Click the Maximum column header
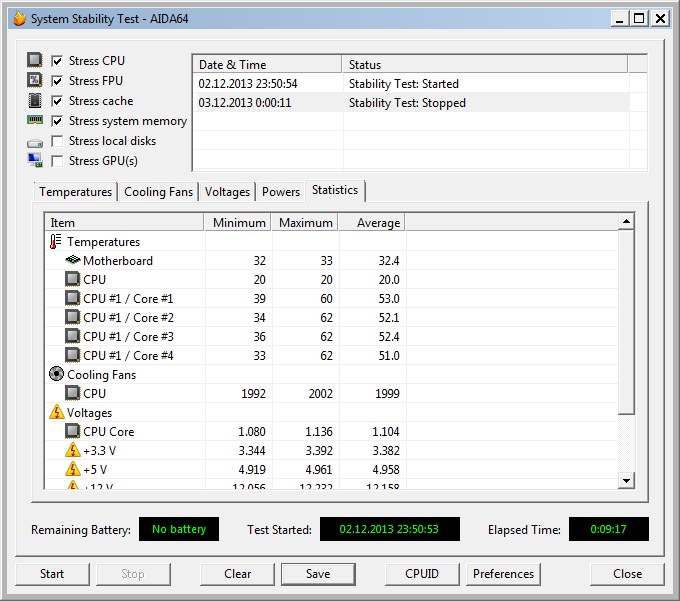Viewport: 680px width, 601px height. 305,222
